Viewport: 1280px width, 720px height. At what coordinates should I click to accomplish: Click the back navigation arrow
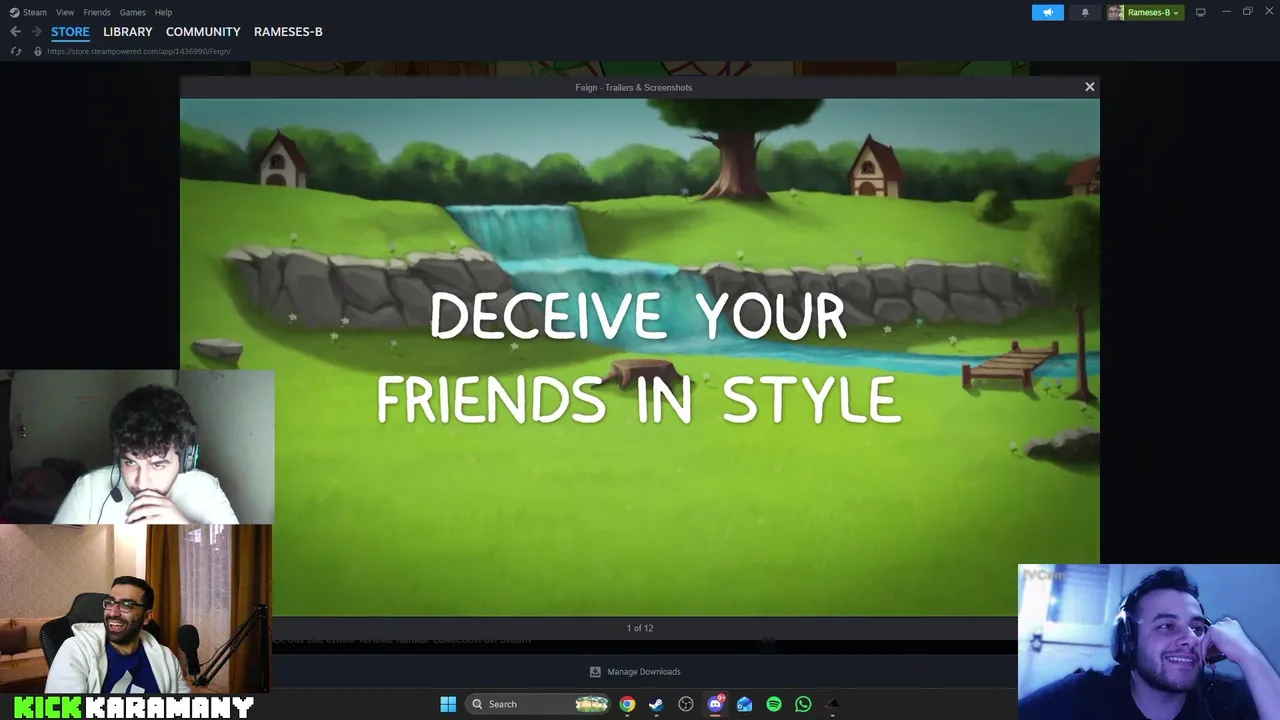point(15,32)
